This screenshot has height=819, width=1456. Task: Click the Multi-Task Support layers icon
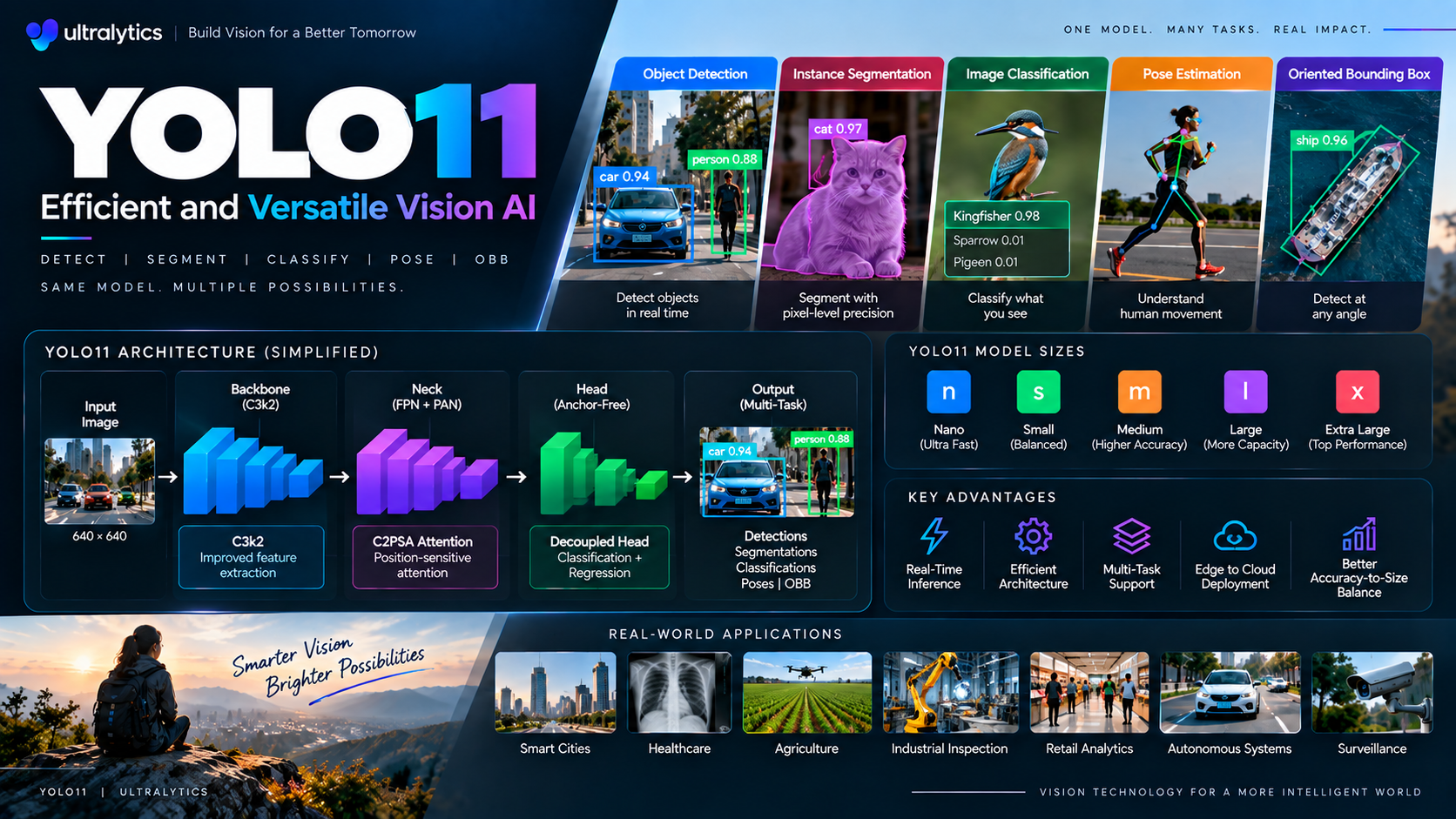click(x=1131, y=536)
